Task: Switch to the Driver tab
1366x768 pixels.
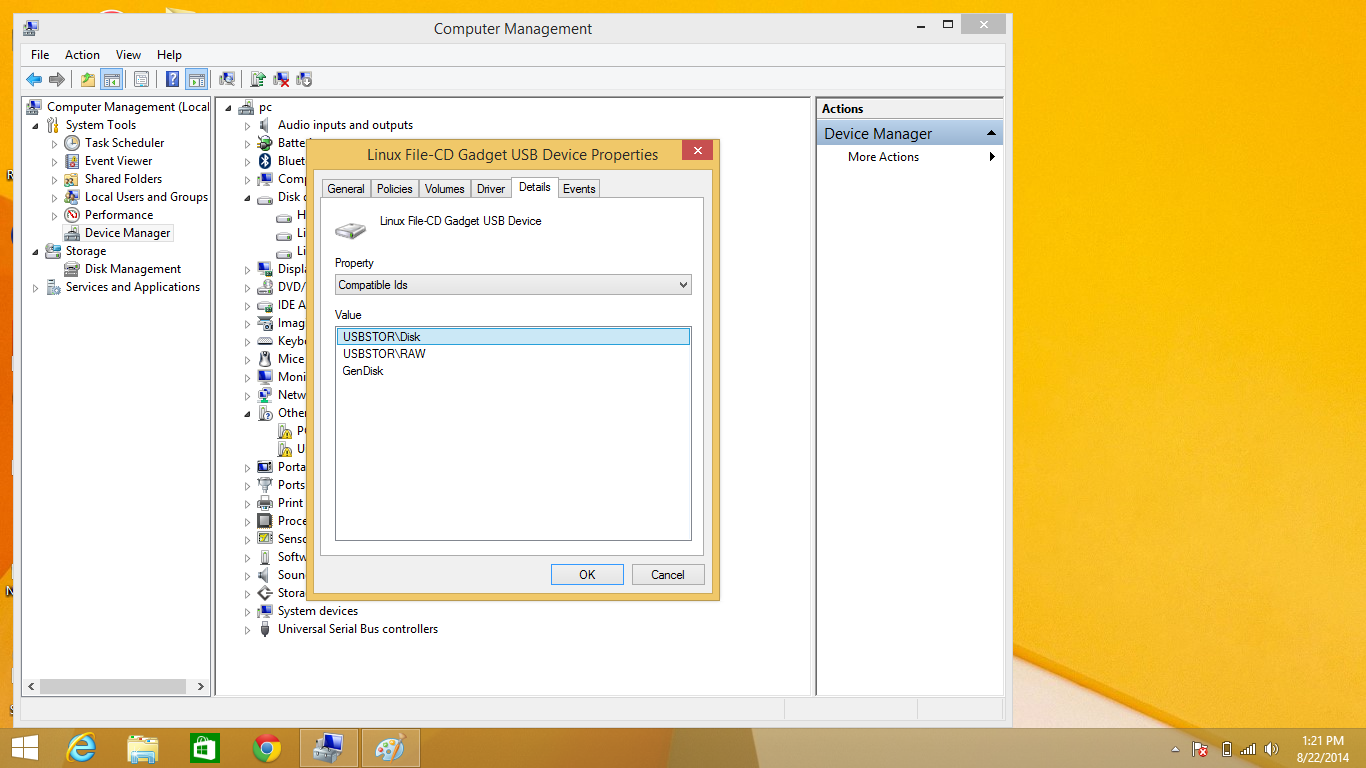Action: point(490,189)
